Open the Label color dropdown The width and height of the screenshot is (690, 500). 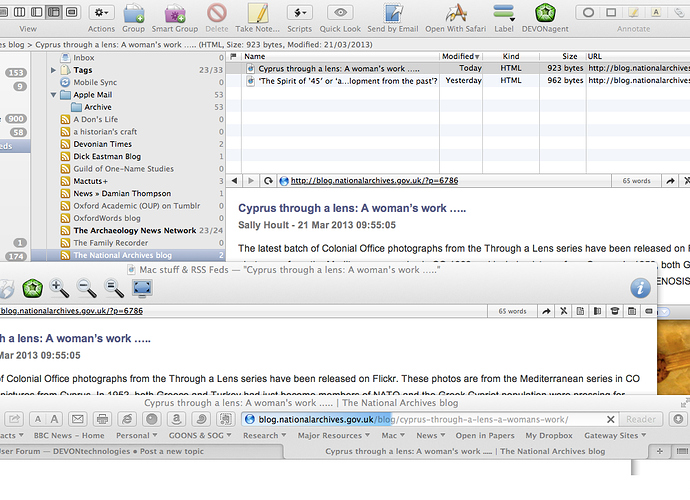click(x=504, y=13)
